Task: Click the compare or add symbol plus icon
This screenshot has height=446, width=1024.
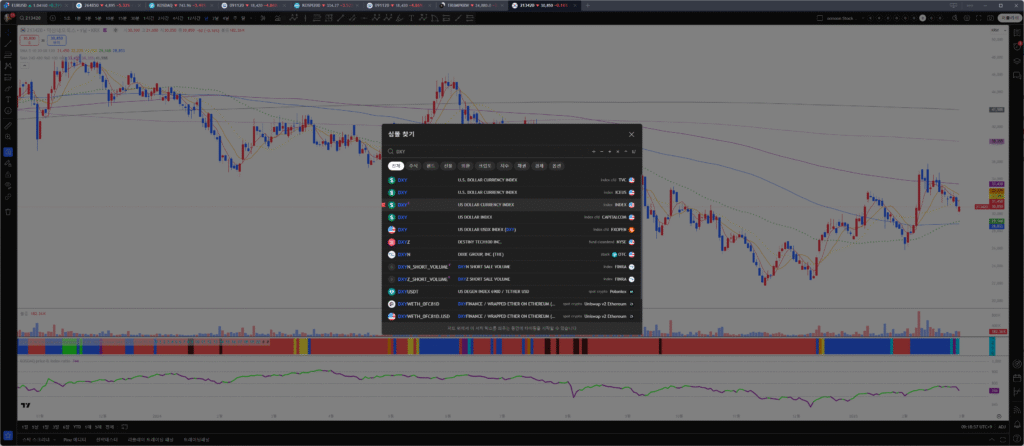Action: click(54, 18)
